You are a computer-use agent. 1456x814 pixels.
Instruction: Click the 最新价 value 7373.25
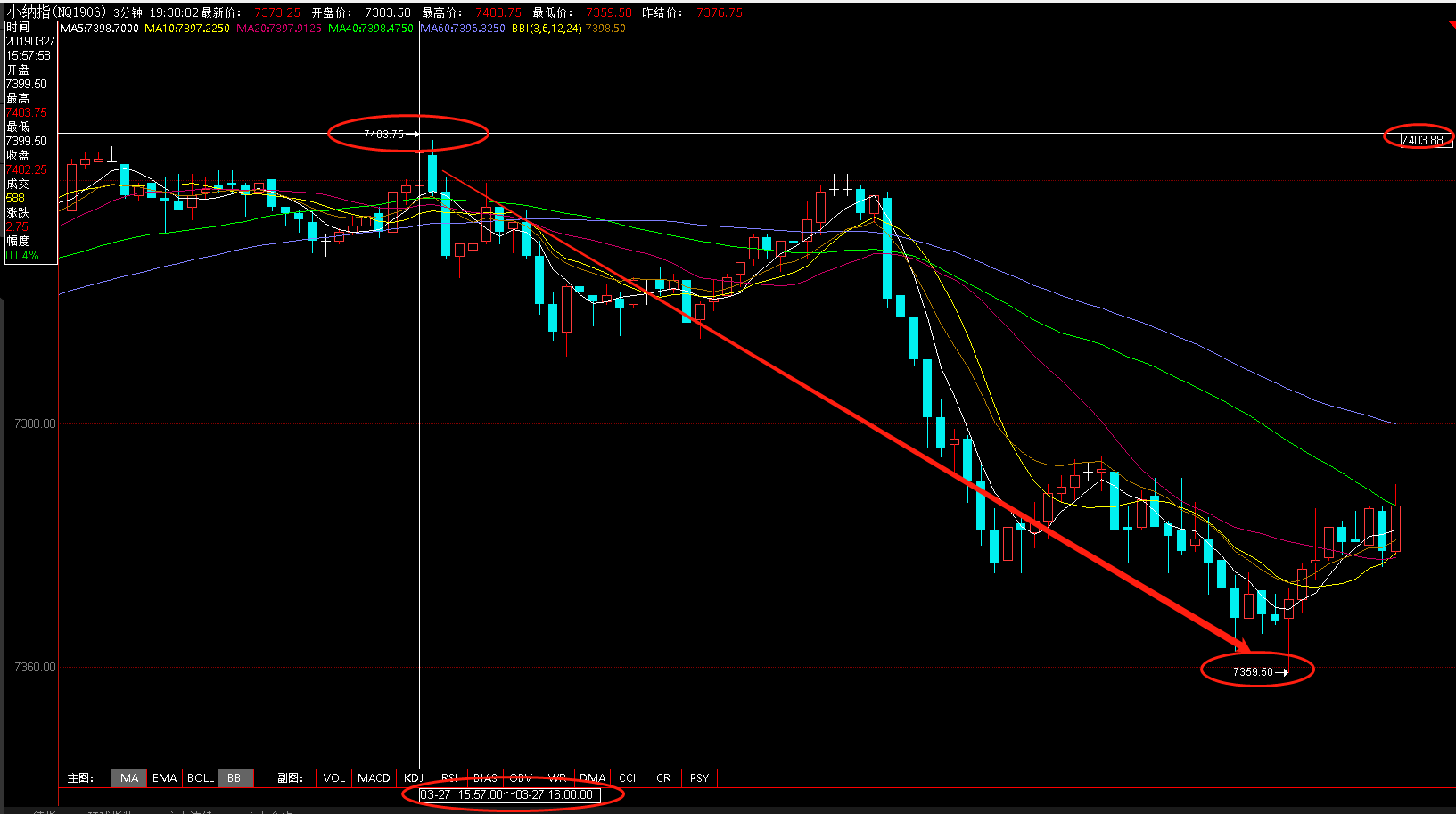click(x=277, y=12)
